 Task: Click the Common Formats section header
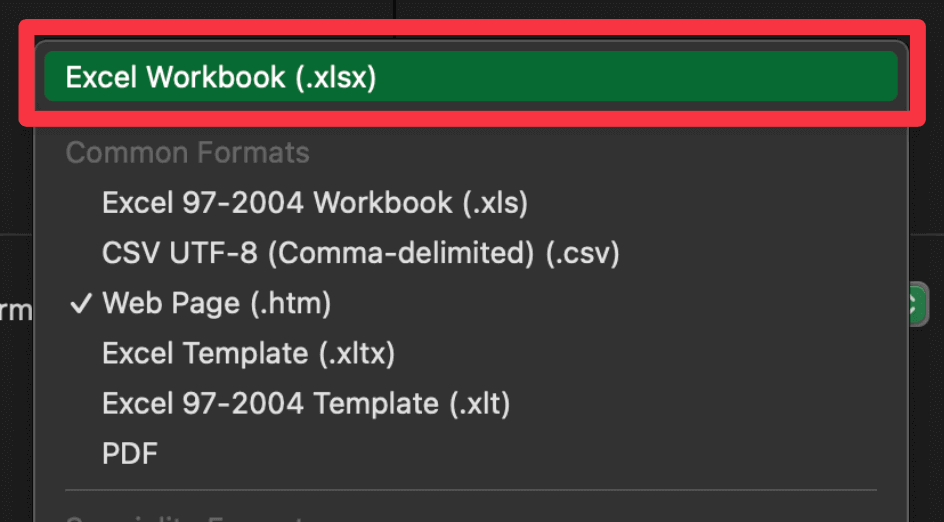coord(187,152)
